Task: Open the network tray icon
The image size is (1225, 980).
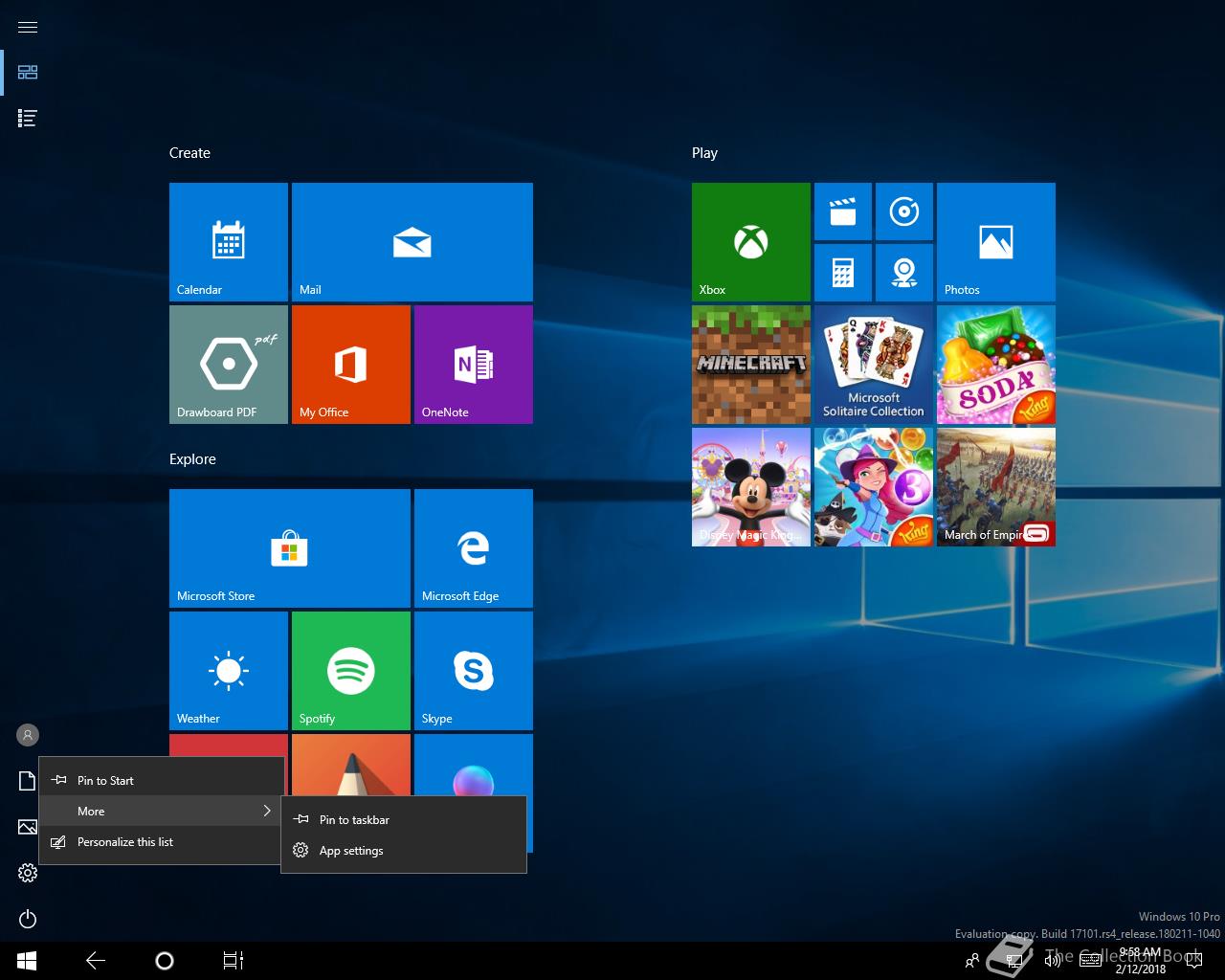Action: pyautogui.click(x=1013, y=961)
